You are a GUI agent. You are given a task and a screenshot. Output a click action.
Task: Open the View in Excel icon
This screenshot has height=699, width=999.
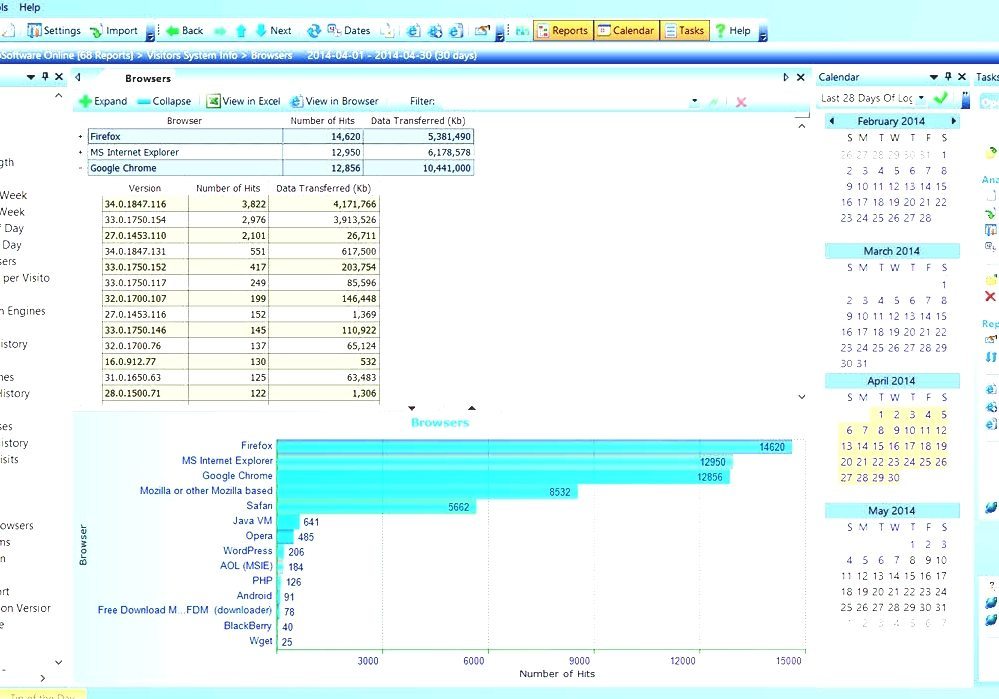(213, 101)
